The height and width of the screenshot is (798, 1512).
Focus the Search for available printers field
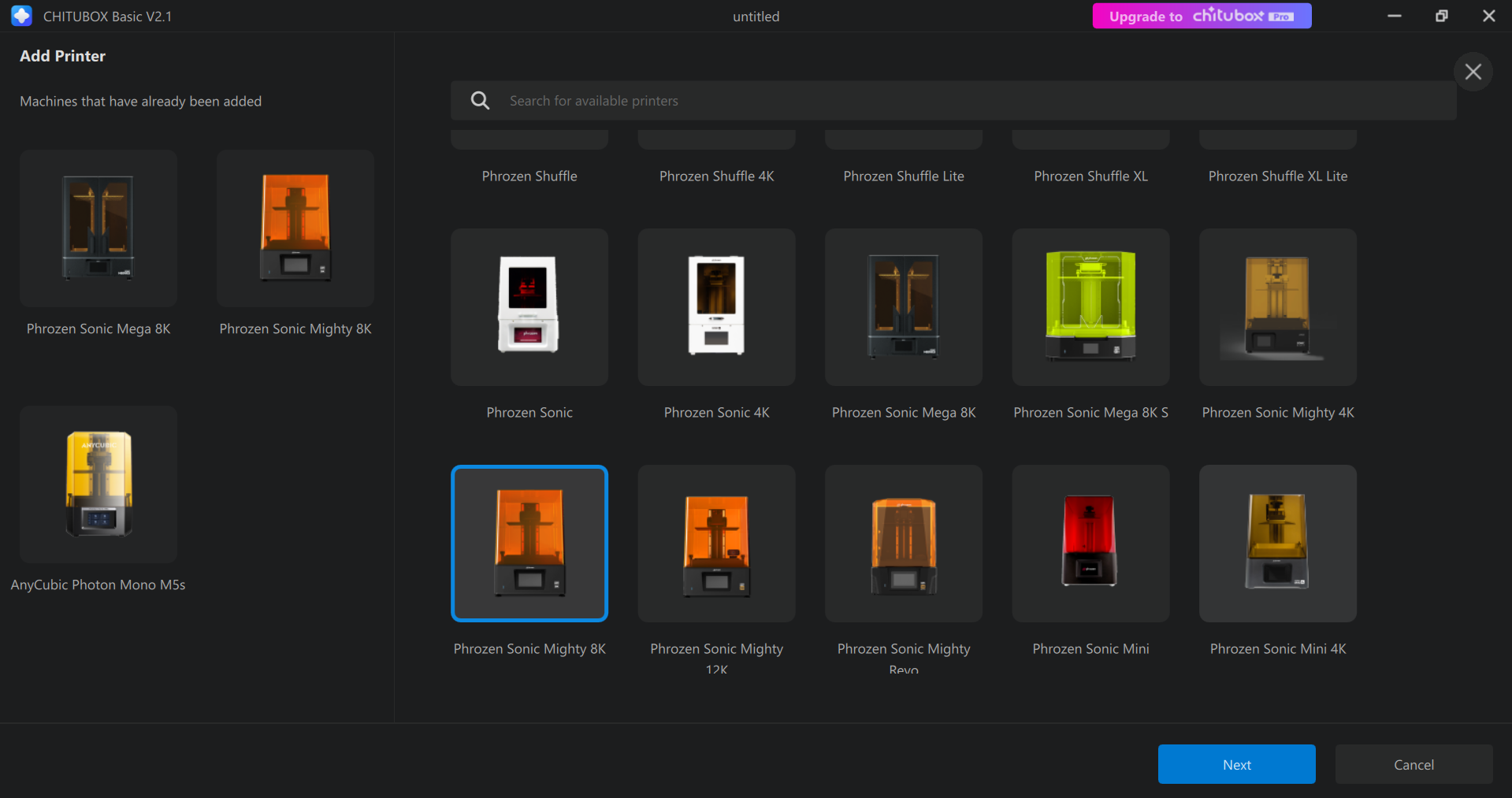click(x=953, y=101)
